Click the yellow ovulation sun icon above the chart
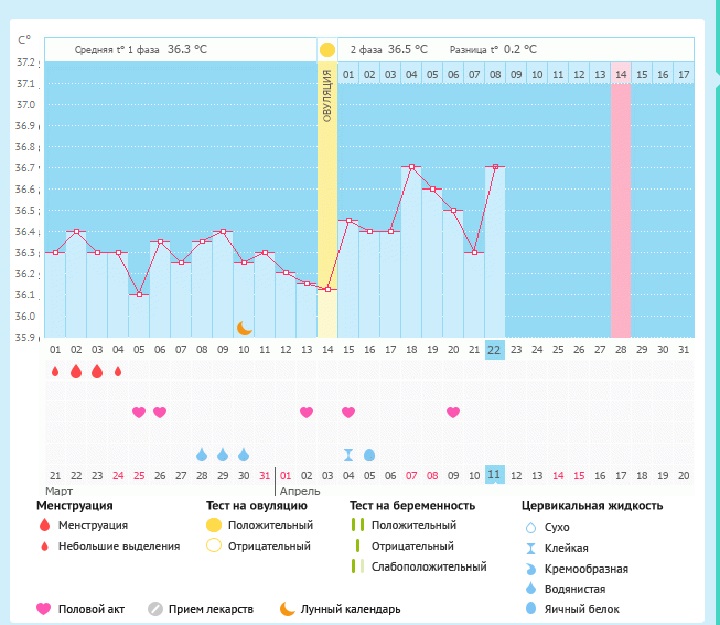720x625 pixels. point(327,49)
